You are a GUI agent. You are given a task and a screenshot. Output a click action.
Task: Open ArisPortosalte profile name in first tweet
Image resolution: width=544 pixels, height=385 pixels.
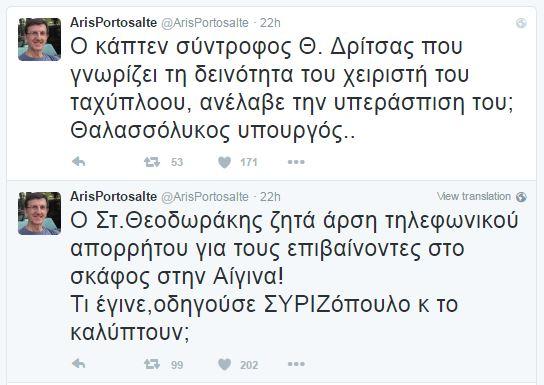tap(113, 23)
